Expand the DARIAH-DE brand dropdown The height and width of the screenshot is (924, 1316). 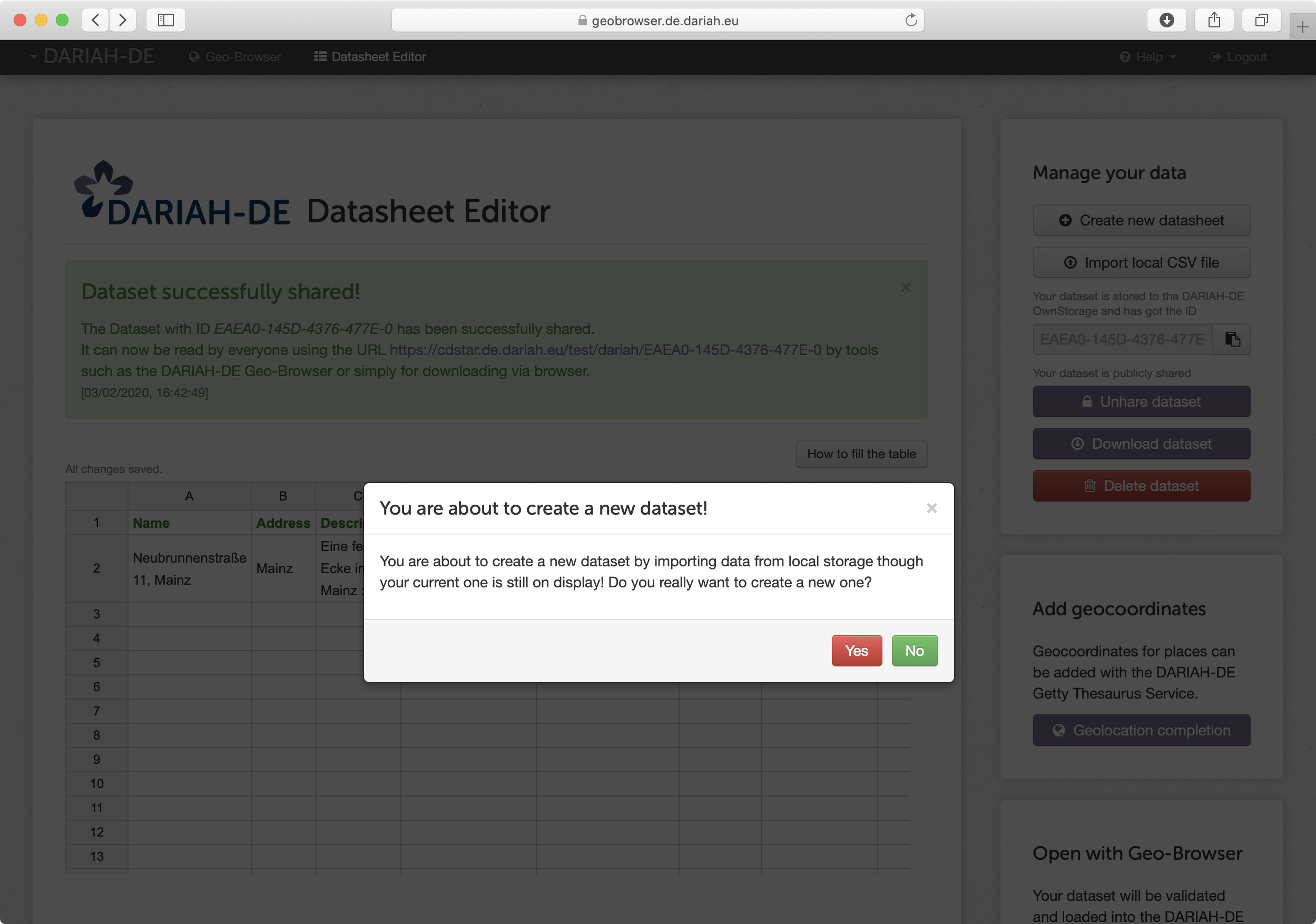[x=92, y=56]
